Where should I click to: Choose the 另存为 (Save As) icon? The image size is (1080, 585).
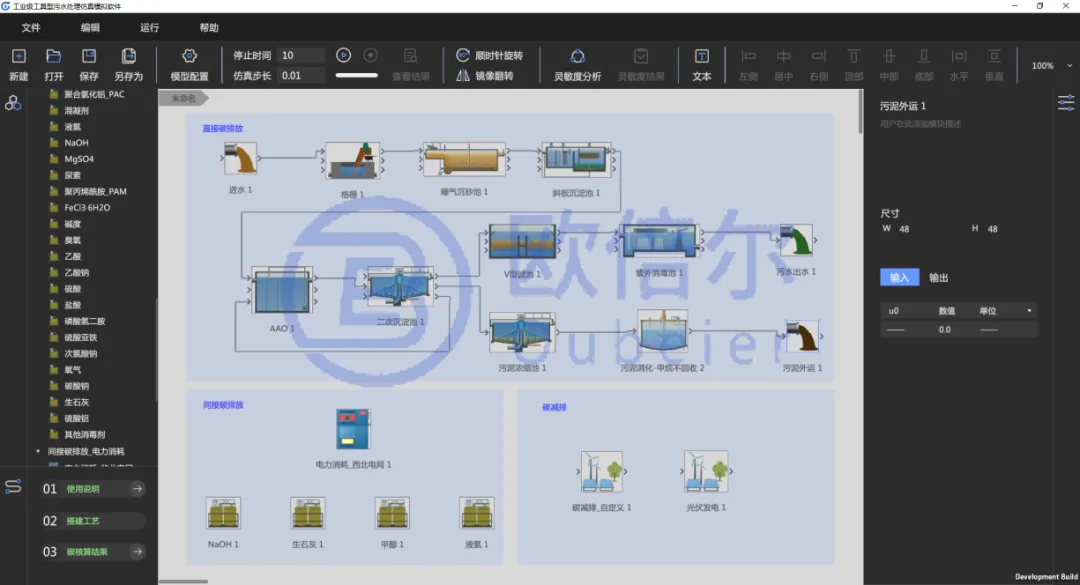pos(128,57)
